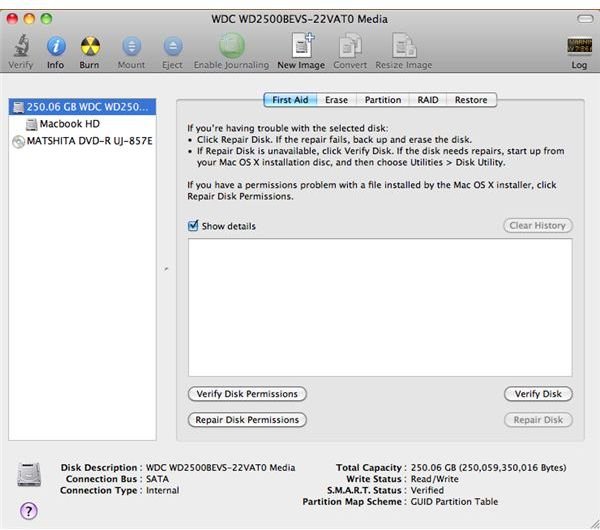
Task: Click the toolbar hide pill button
Action: tap(585, 18)
